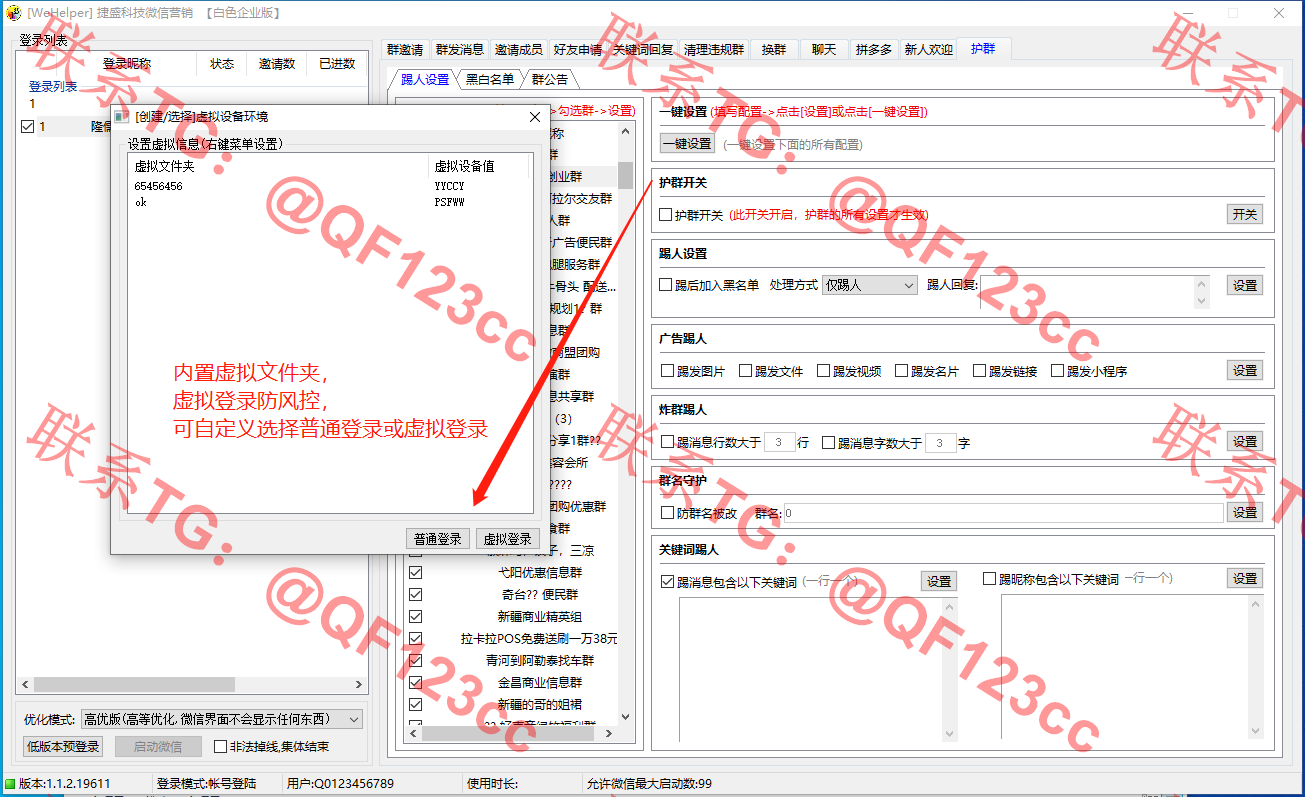Tick the 踢发文件 checkbox
The width and height of the screenshot is (1305, 797).
coord(746,371)
